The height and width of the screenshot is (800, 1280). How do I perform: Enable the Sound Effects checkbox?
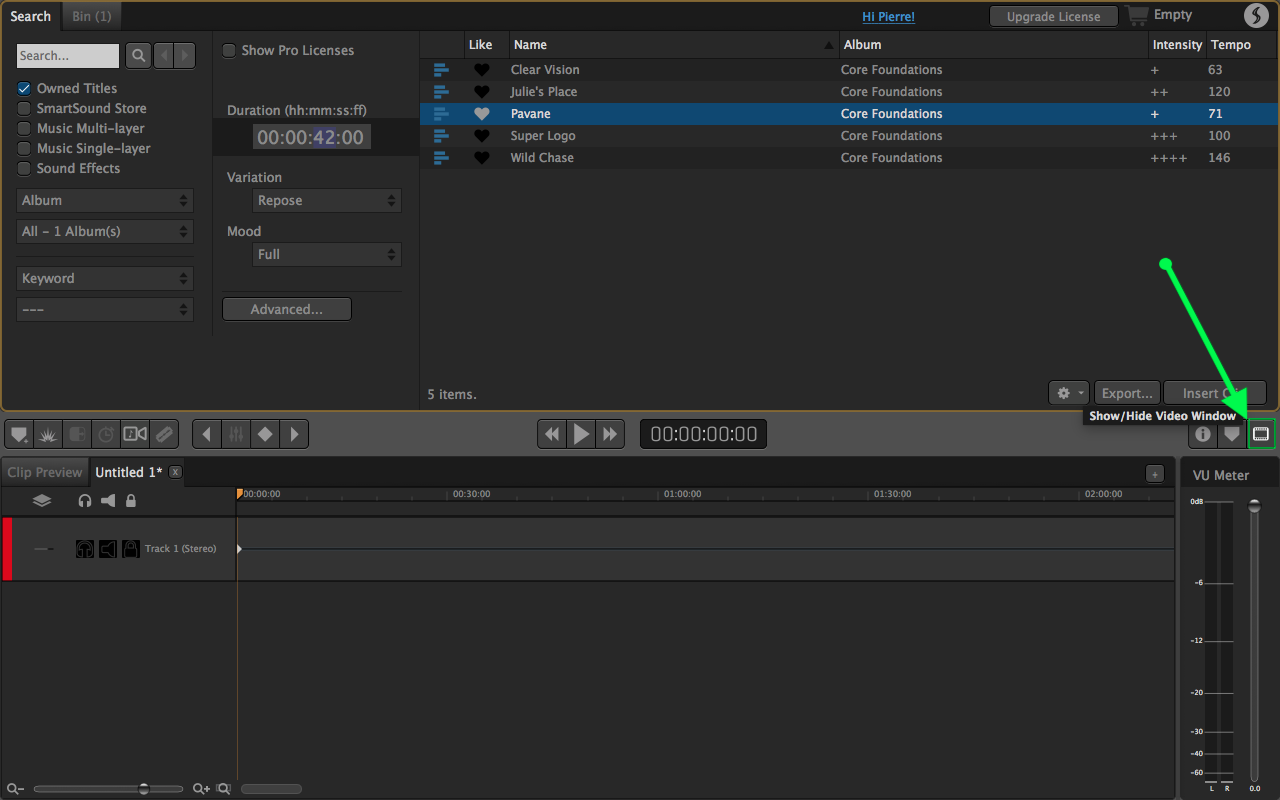point(24,168)
